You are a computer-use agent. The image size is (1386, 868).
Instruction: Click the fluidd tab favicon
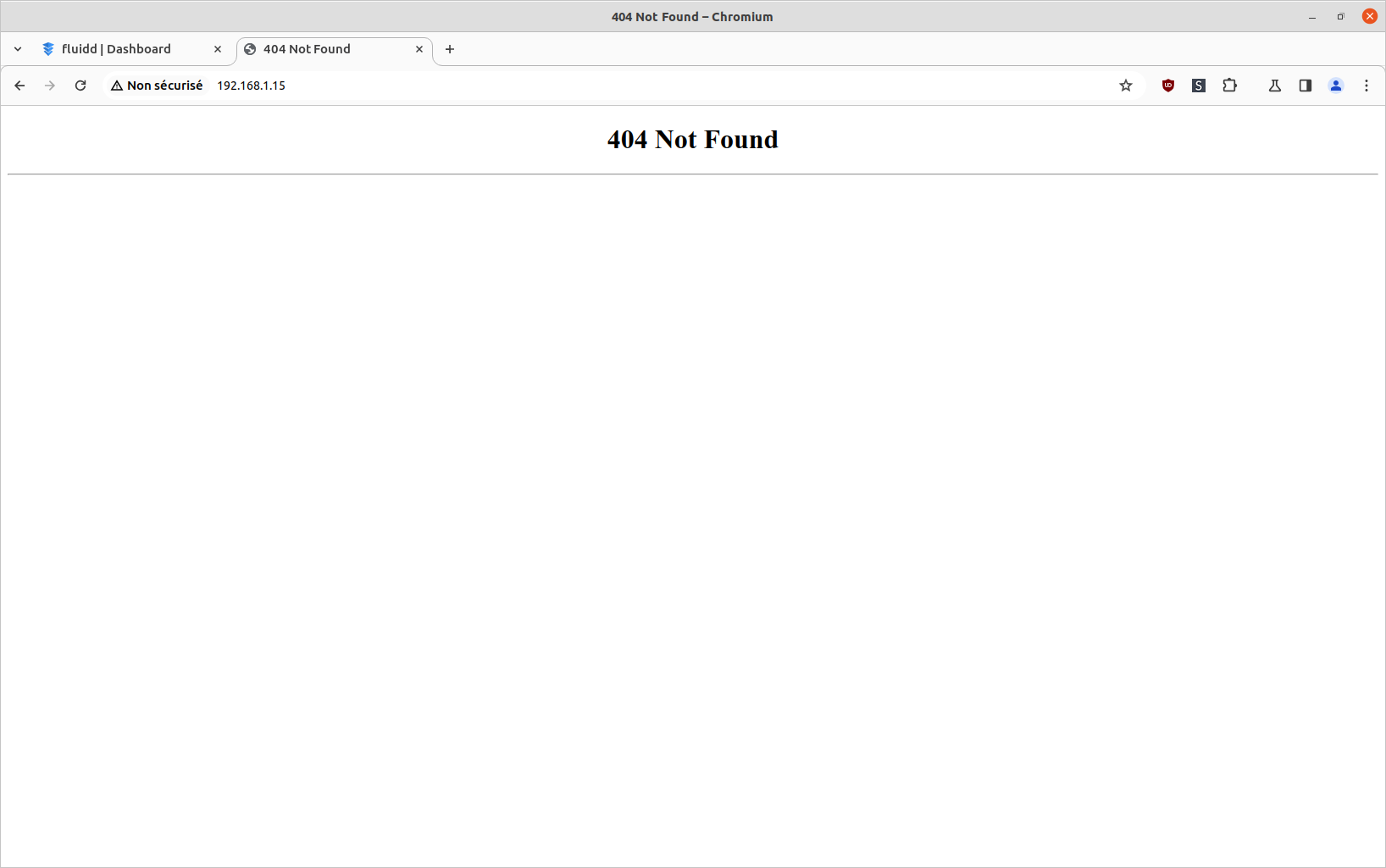click(48, 49)
